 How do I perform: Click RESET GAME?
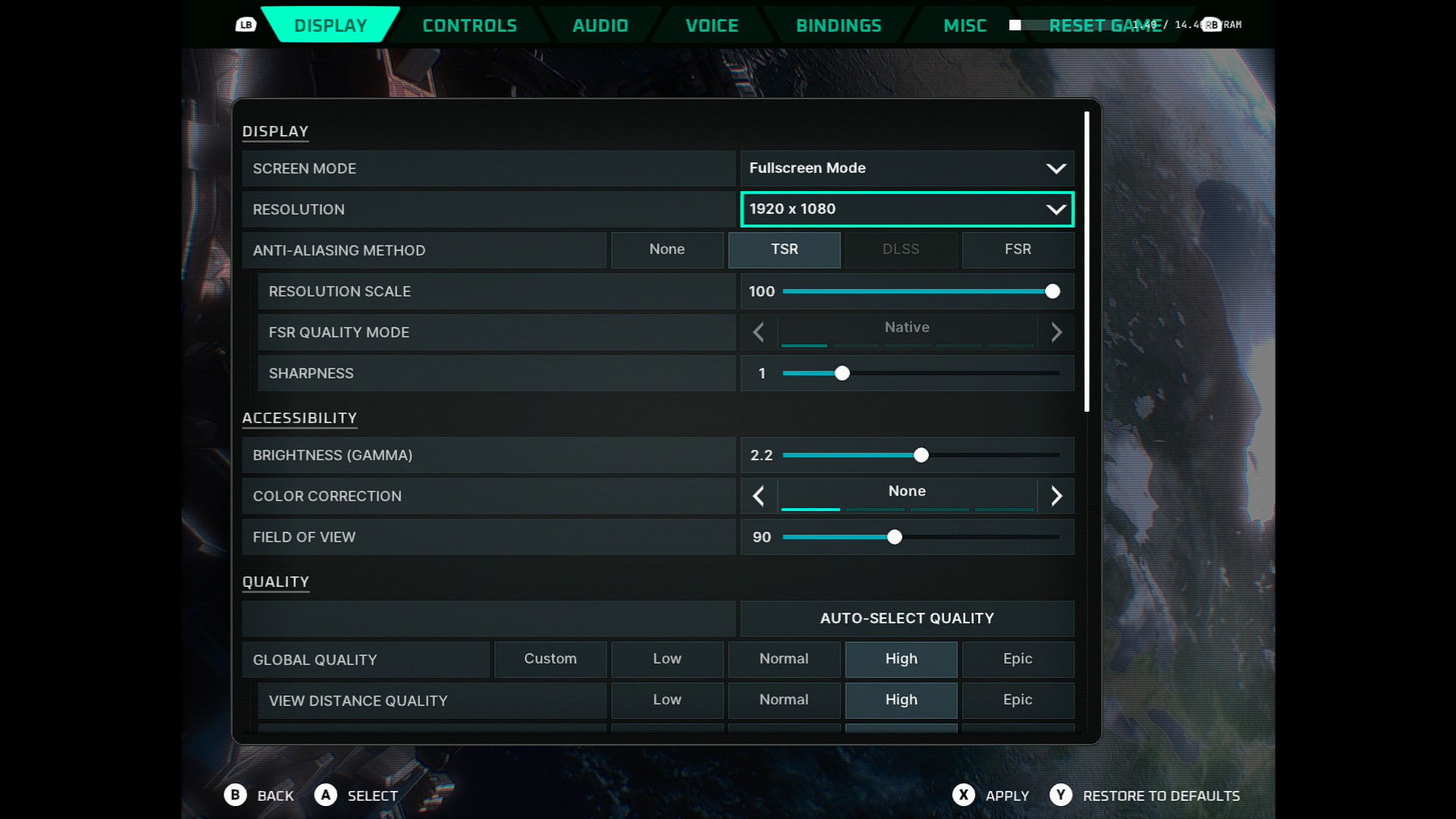pyautogui.click(x=1103, y=25)
